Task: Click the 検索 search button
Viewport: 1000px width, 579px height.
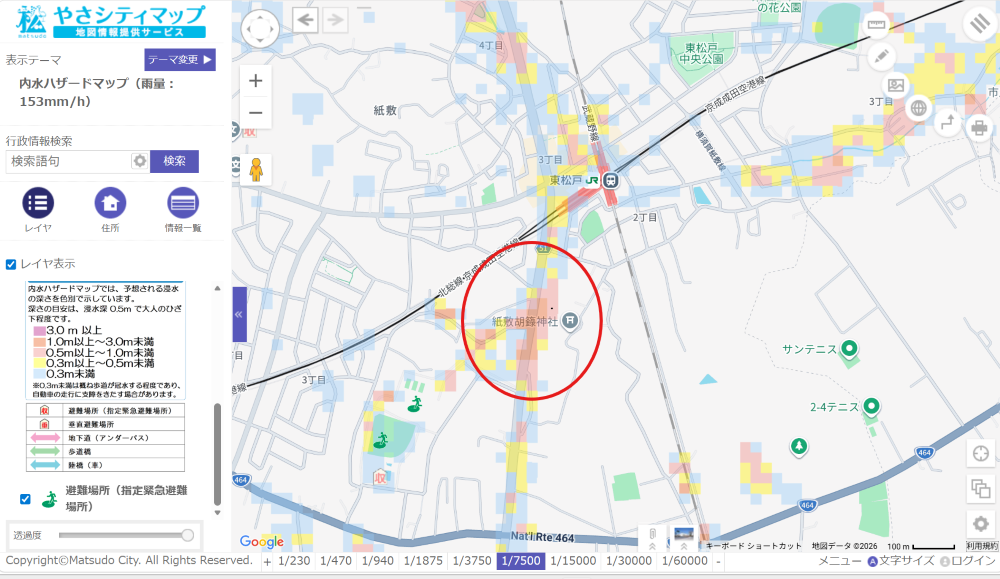Action: (x=174, y=161)
